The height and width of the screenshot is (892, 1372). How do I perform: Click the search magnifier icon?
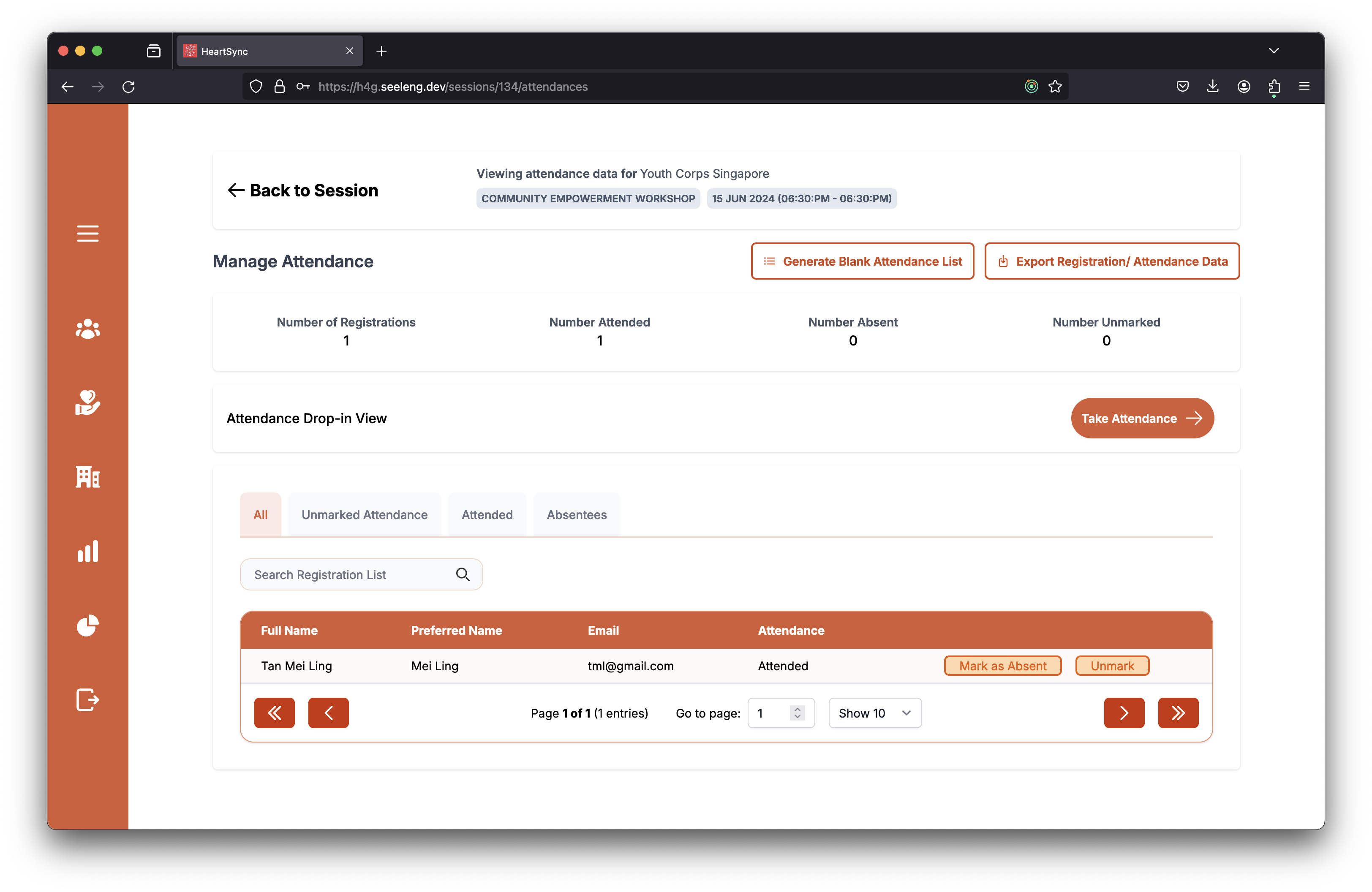[462, 574]
